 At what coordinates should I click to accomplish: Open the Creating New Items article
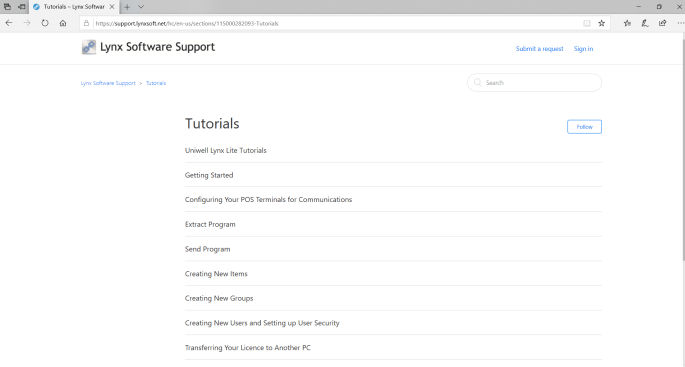[216, 274]
